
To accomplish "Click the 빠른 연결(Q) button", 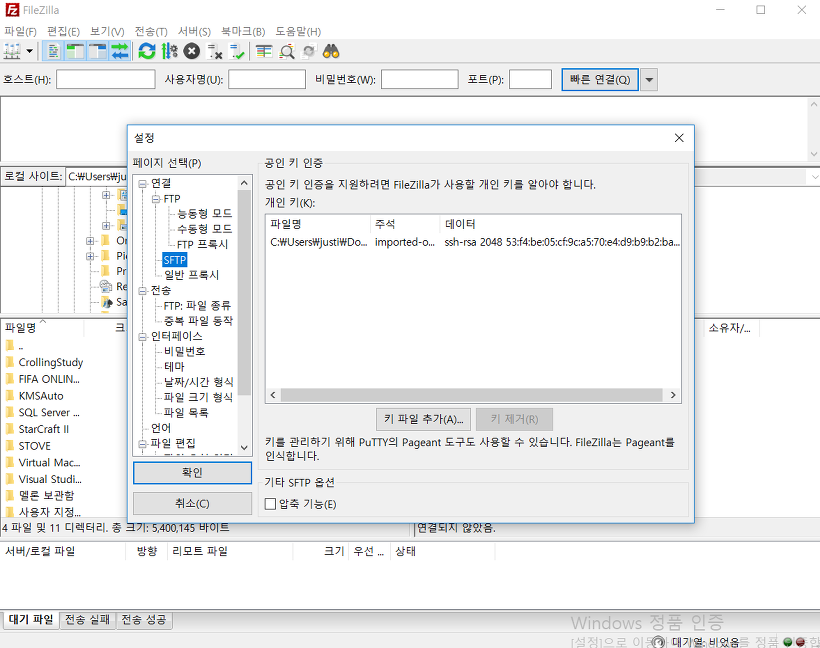I will (x=600, y=79).
